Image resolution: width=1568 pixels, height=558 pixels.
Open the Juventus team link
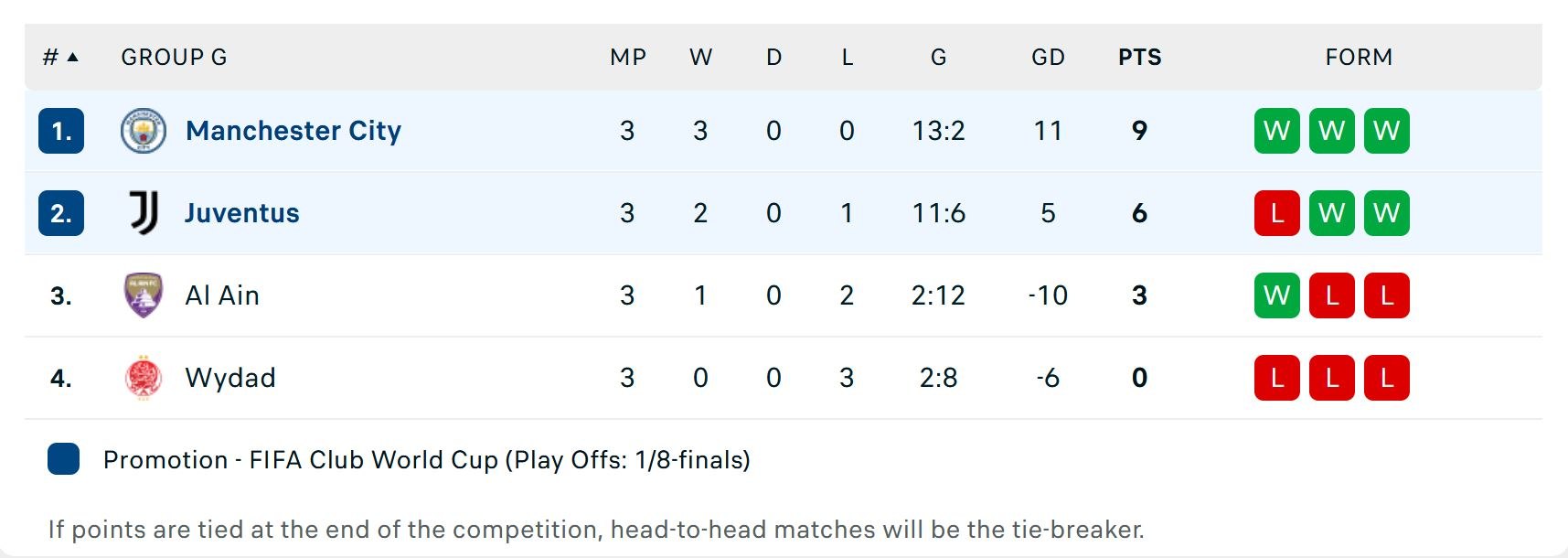(242, 213)
